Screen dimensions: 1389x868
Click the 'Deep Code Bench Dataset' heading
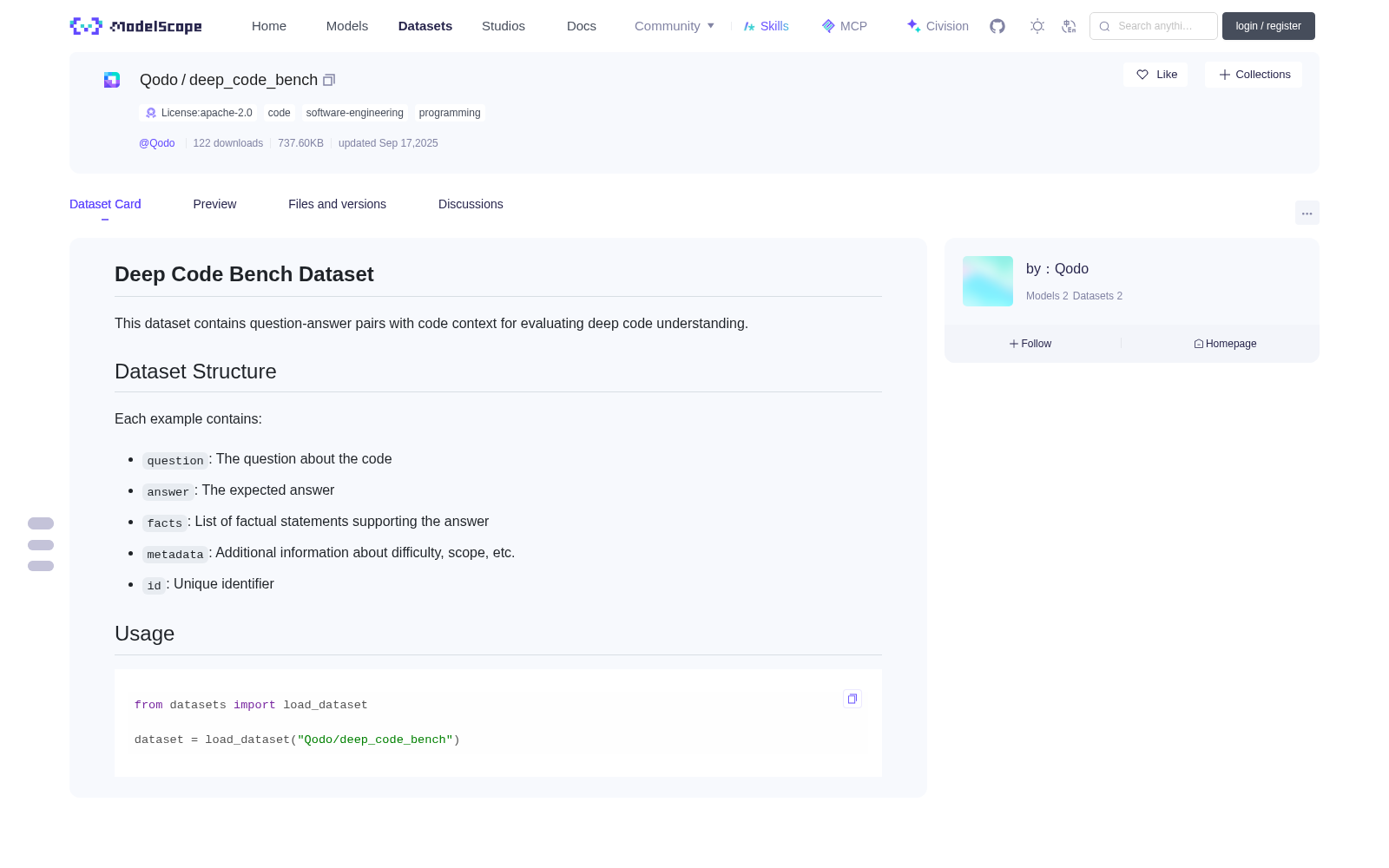point(244,274)
